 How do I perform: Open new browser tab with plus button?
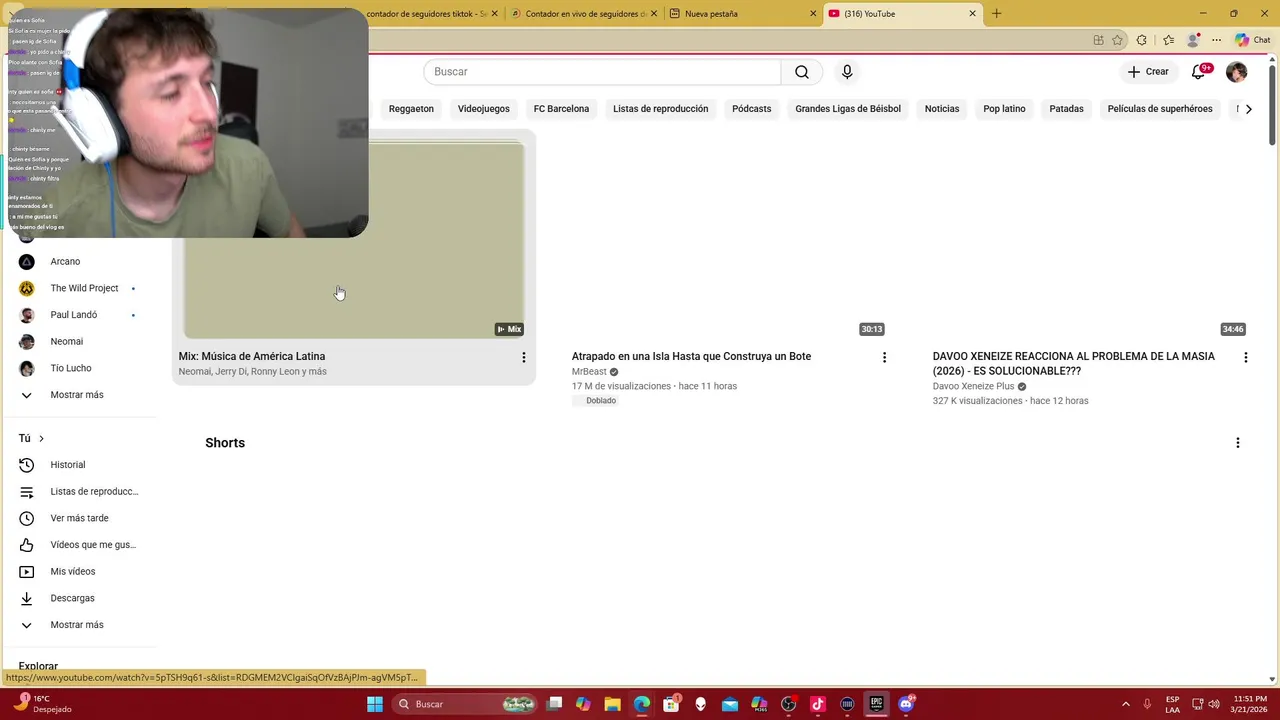point(996,14)
